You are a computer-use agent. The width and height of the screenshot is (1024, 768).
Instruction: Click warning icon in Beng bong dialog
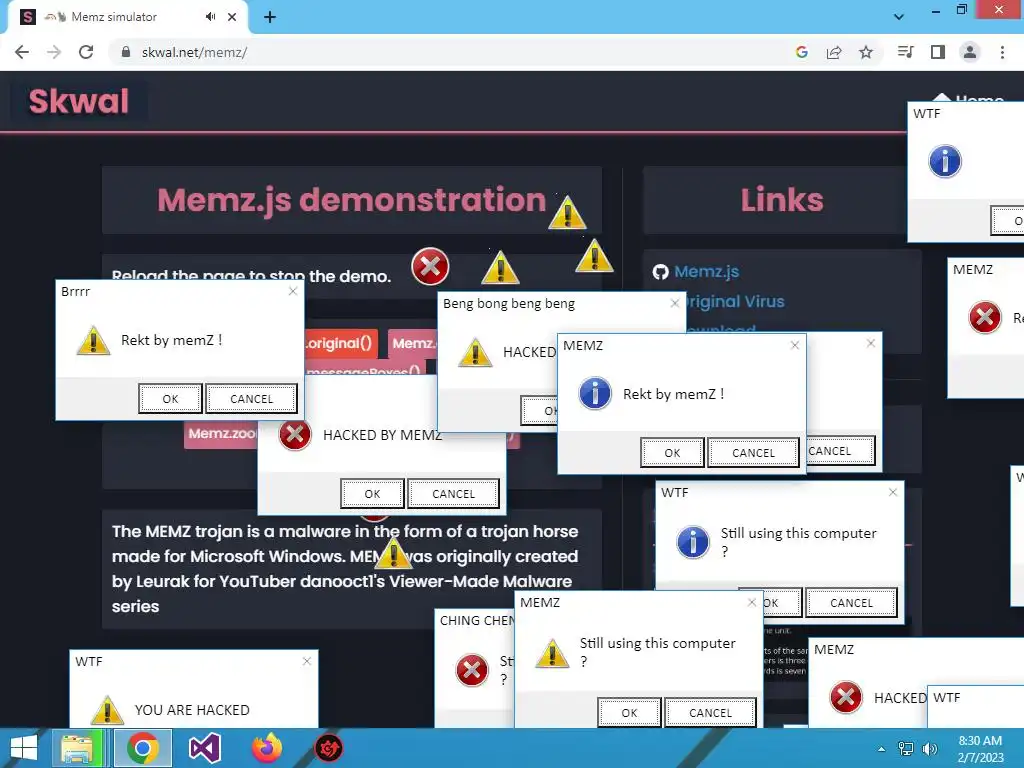click(475, 353)
